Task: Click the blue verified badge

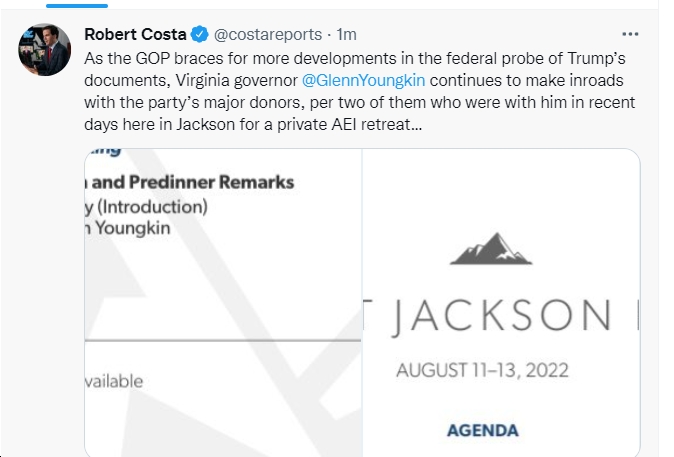Action: 199,34
